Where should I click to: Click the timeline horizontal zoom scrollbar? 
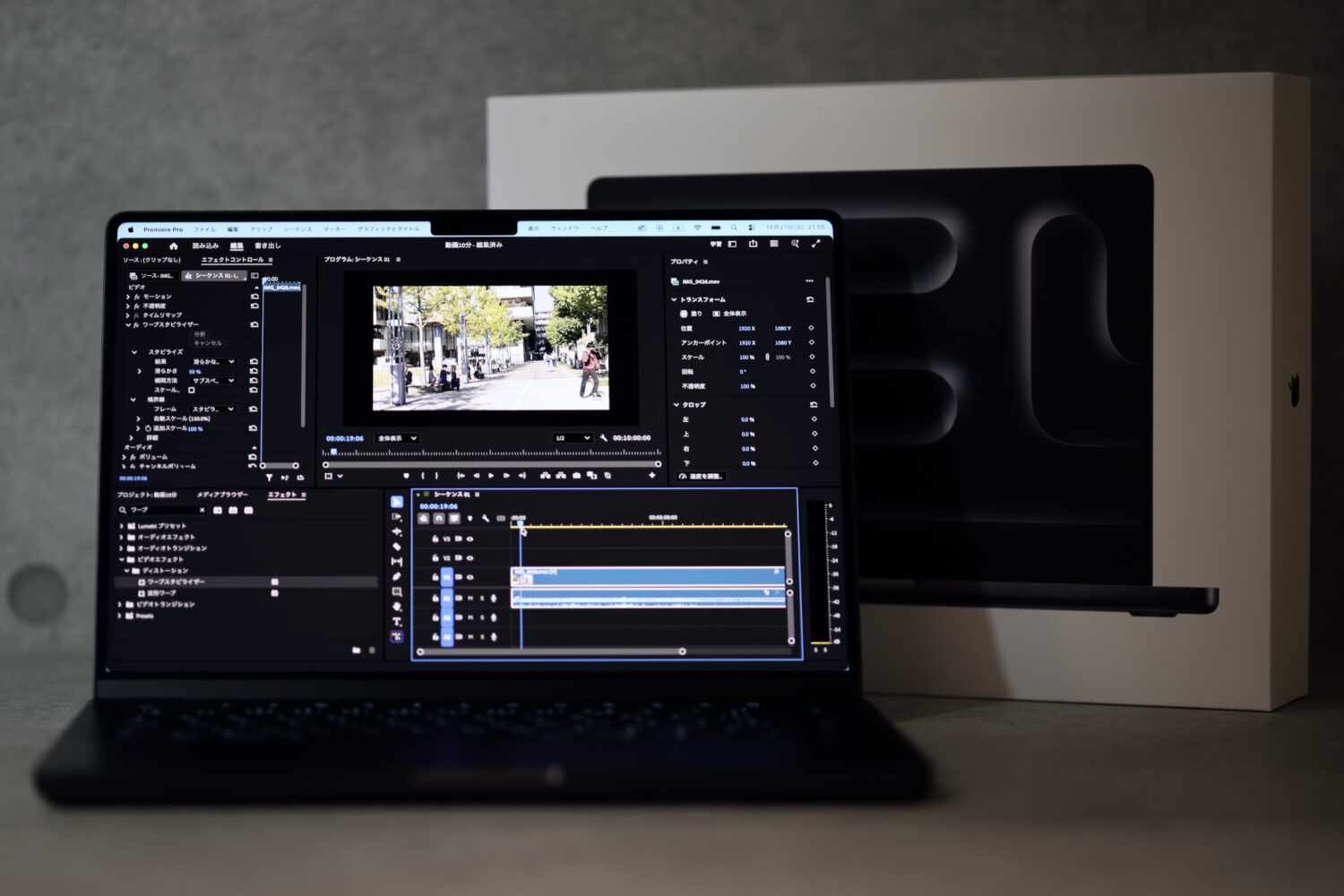point(551,651)
